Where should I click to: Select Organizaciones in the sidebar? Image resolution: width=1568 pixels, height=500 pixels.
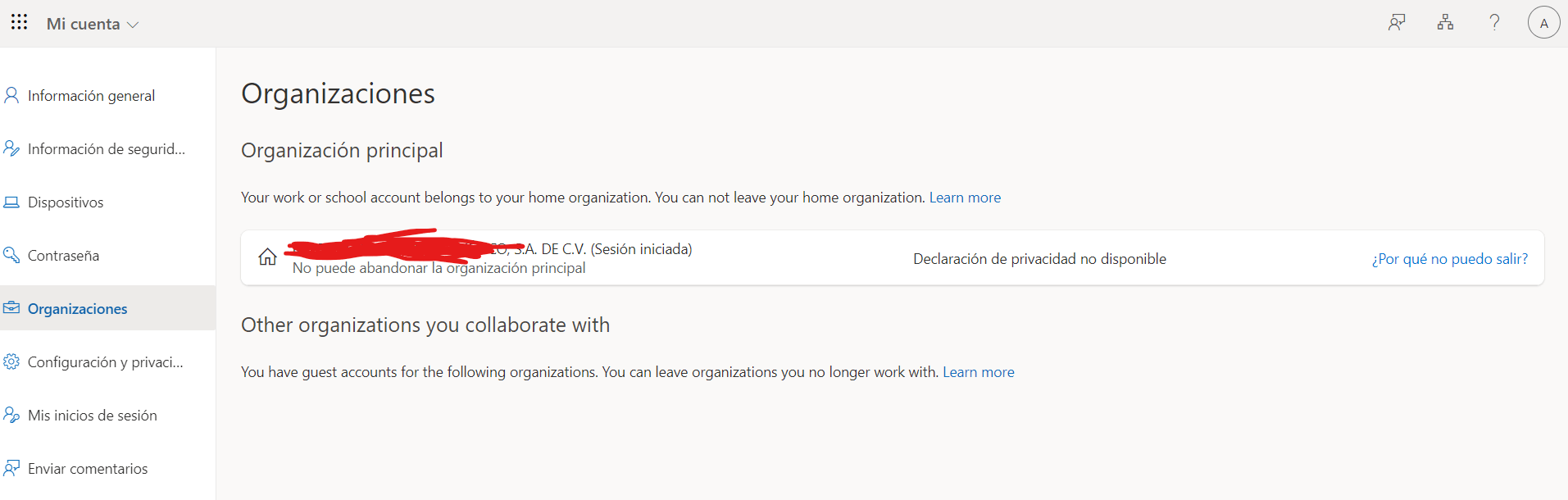pyautogui.click(x=77, y=309)
